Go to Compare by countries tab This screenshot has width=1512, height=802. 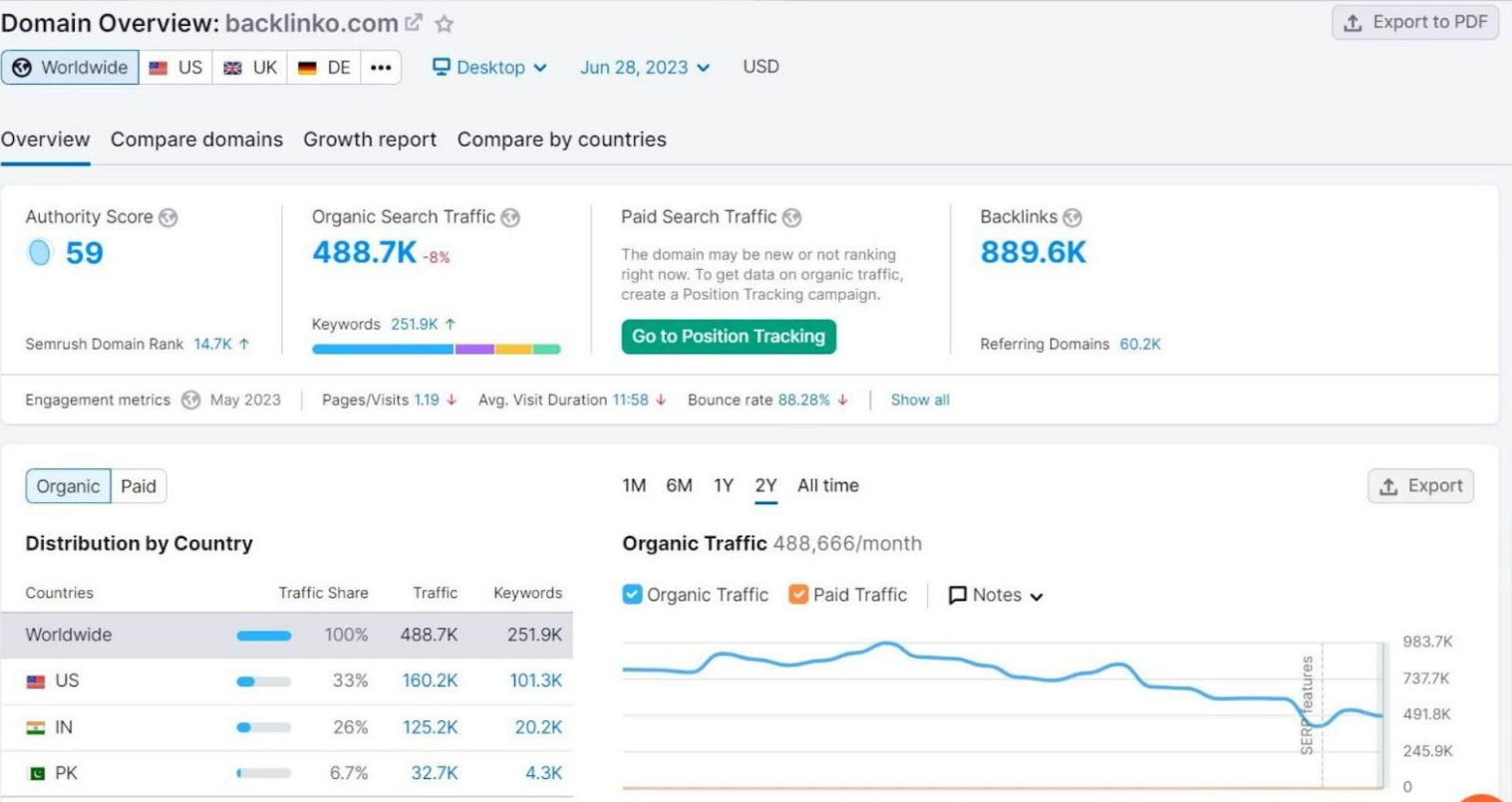pyautogui.click(x=561, y=139)
